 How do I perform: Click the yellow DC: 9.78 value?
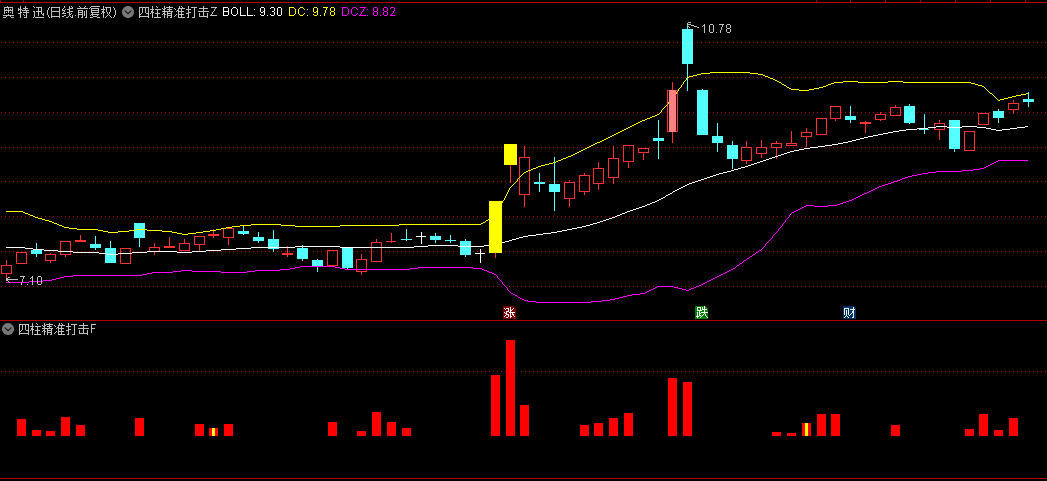[312, 11]
